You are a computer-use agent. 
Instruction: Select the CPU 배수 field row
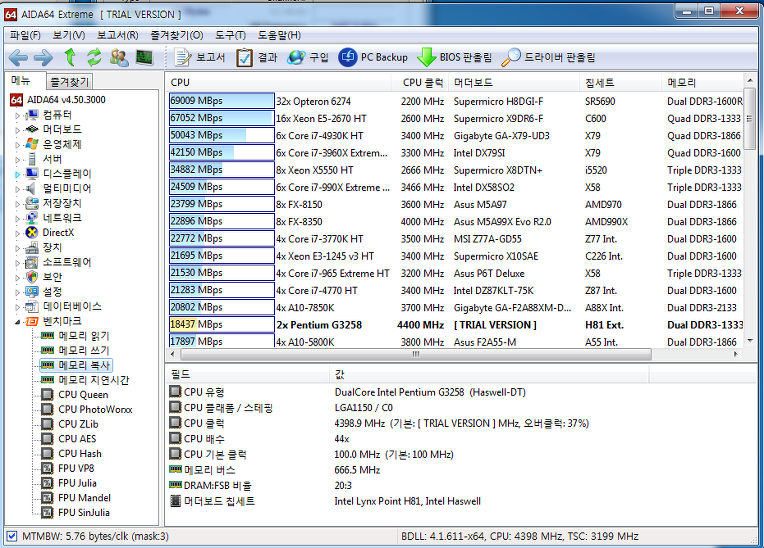pyautogui.click(x=458, y=439)
